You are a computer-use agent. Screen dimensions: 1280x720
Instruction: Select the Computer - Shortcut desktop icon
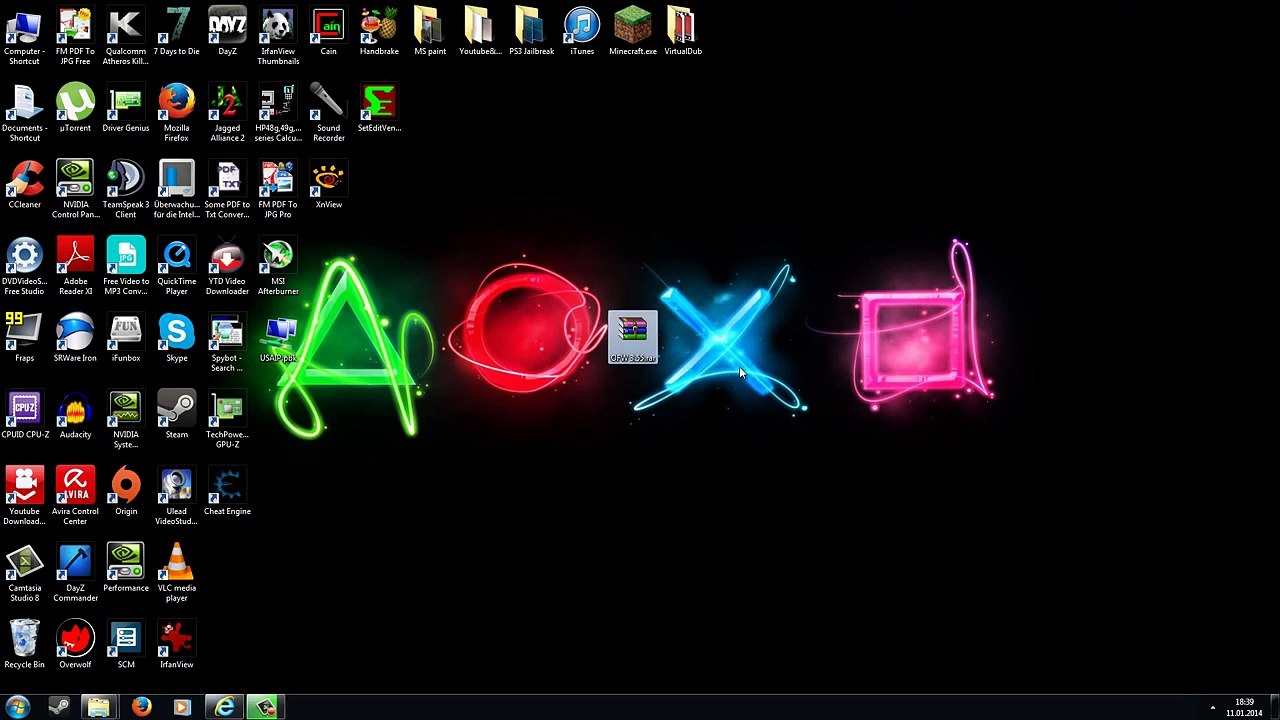click(x=24, y=36)
